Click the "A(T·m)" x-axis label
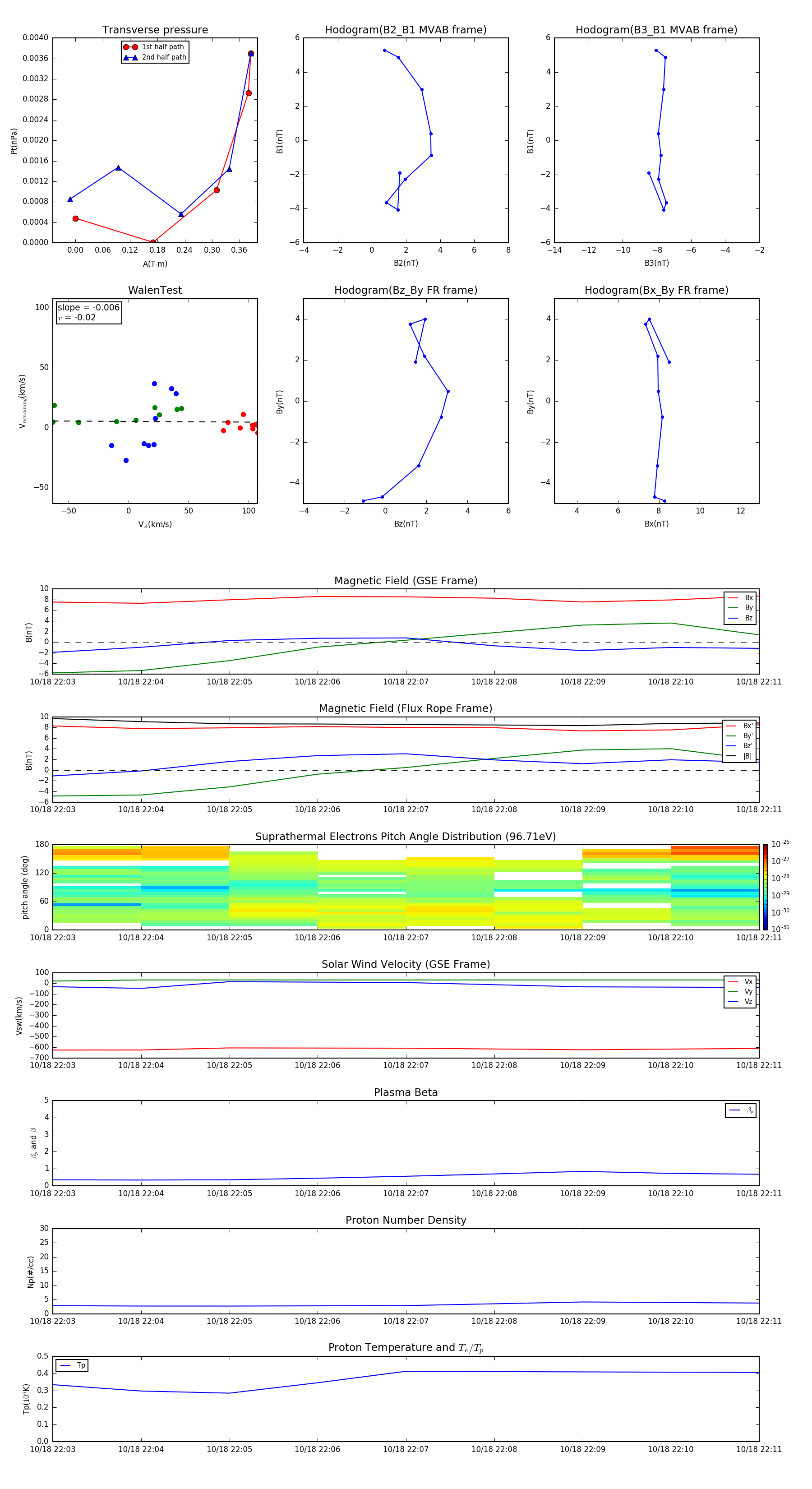Screen dimensions: 812x1489 (155, 264)
